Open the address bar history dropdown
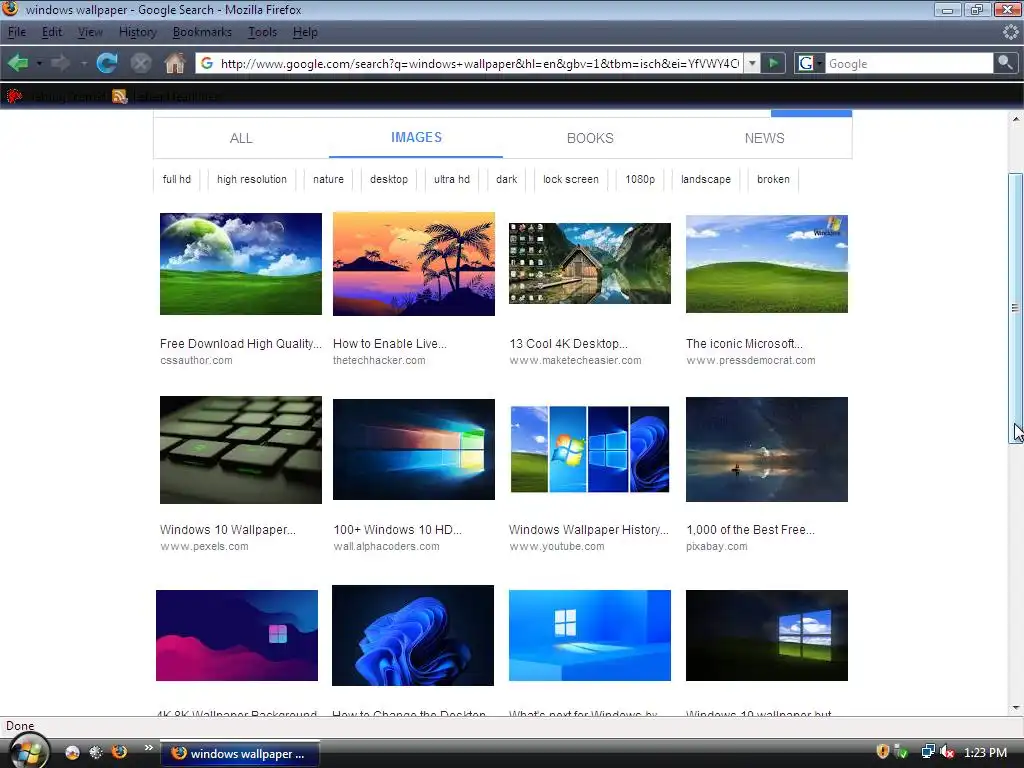1024x768 pixels. click(752, 63)
